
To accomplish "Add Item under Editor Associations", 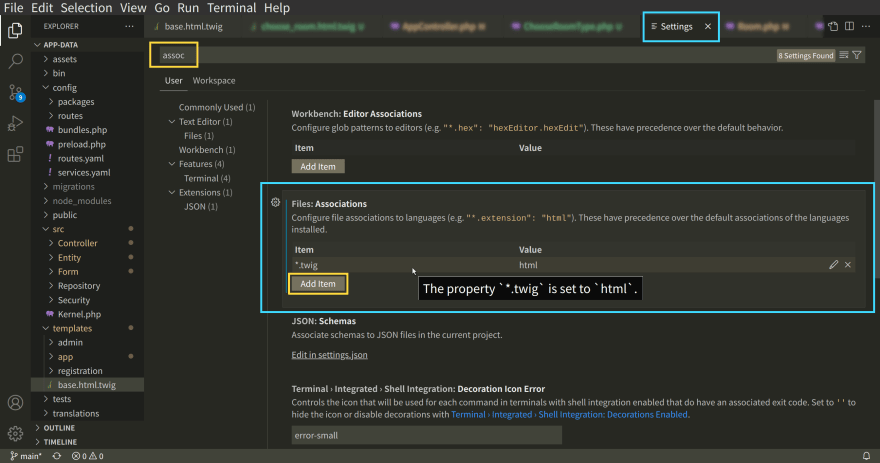I will click(x=318, y=166).
